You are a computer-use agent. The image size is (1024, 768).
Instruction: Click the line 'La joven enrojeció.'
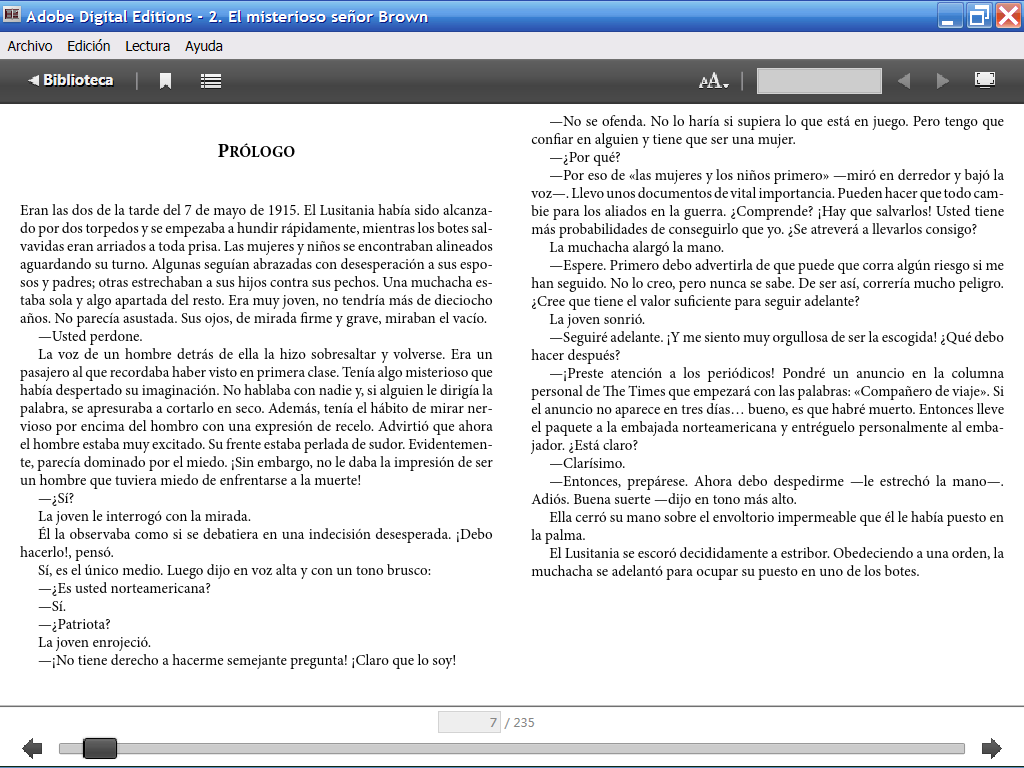(94, 642)
